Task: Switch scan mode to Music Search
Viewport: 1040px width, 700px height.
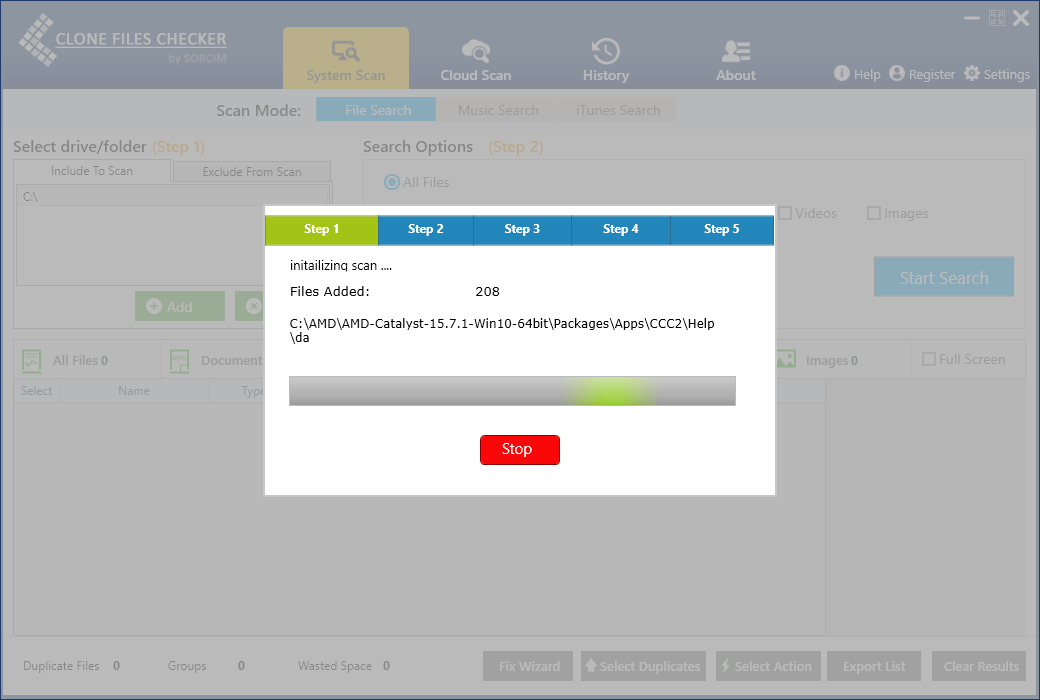Action: tap(497, 109)
